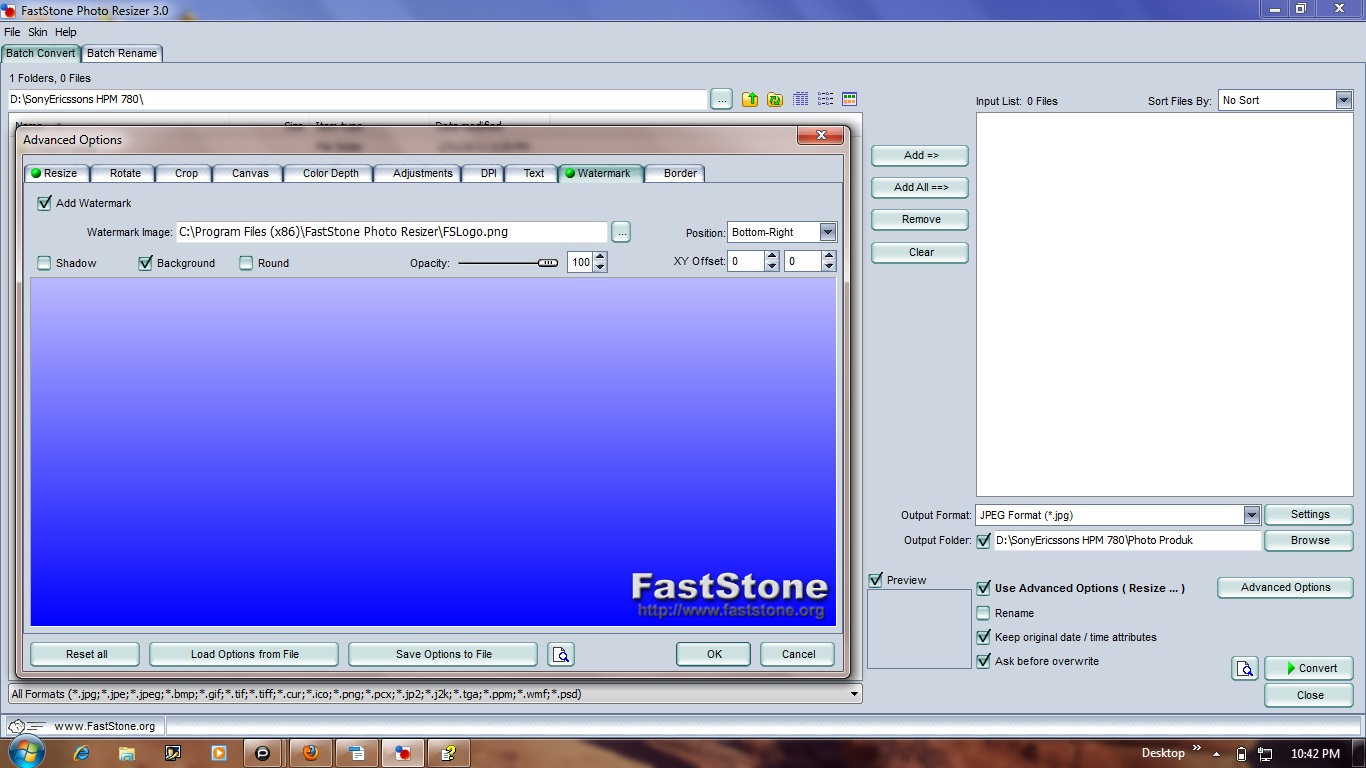Screen dimensions: 1366x768
Task: Go up one folder level icon
Action: point(749,99)
